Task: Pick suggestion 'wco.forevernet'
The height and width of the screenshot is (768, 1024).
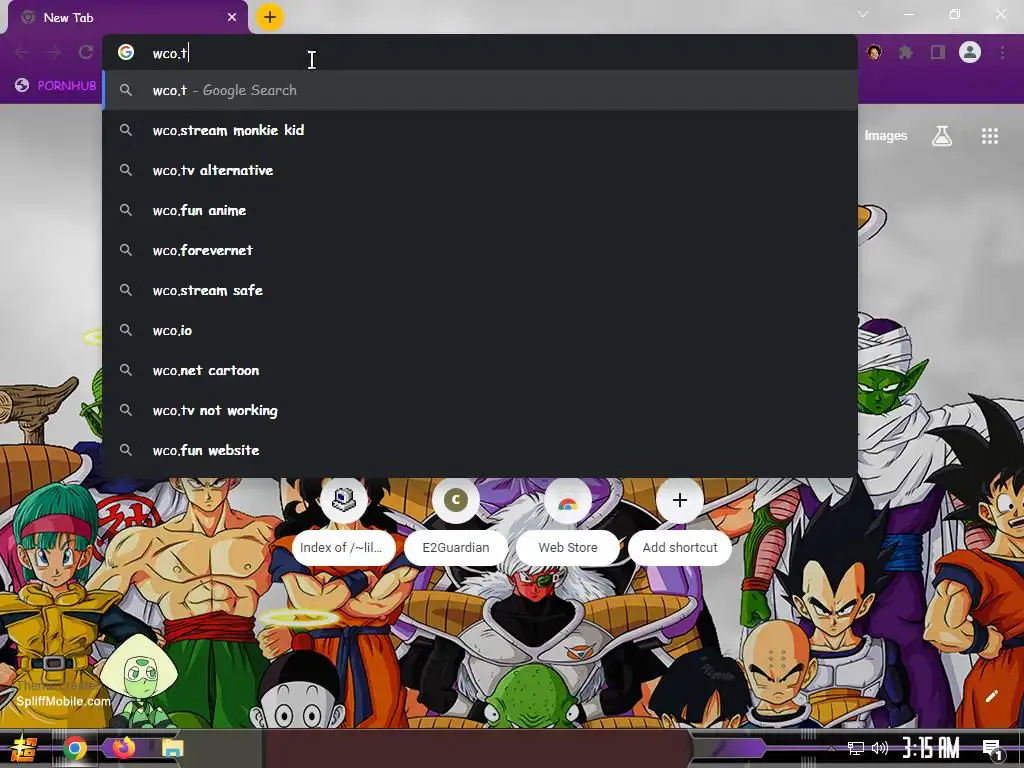Action: (479, 250)
